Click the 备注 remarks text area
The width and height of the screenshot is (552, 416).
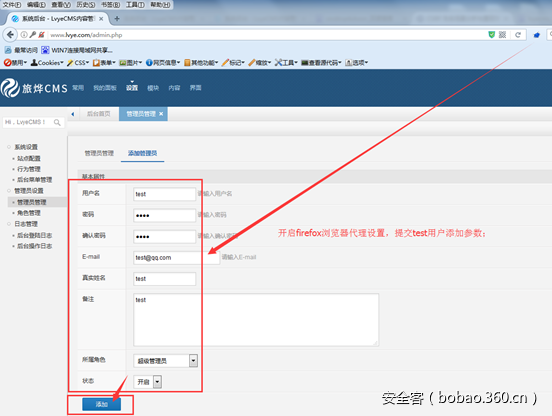click(256, 320)
